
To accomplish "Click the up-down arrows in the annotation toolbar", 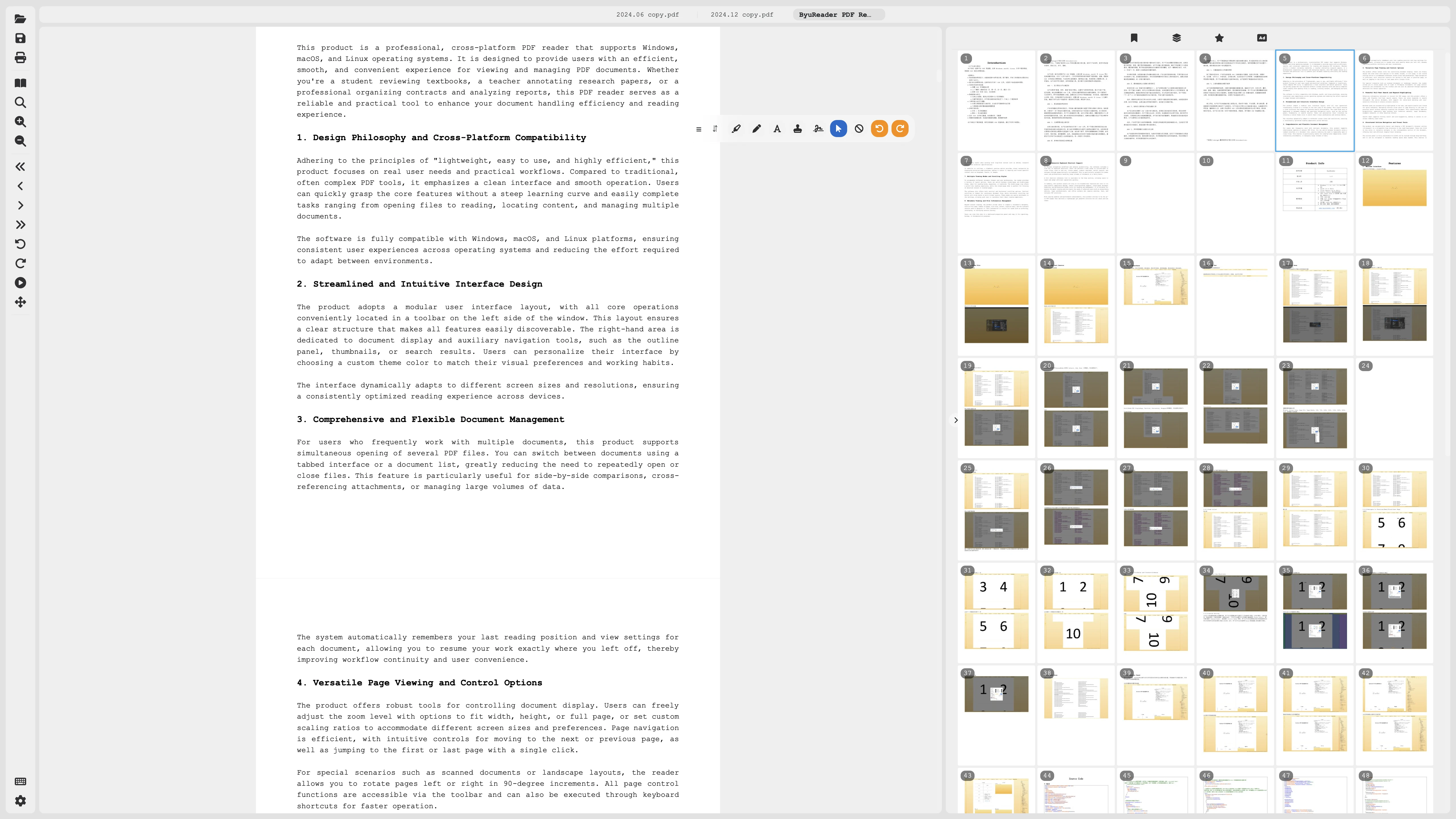I will coord(715,129).
